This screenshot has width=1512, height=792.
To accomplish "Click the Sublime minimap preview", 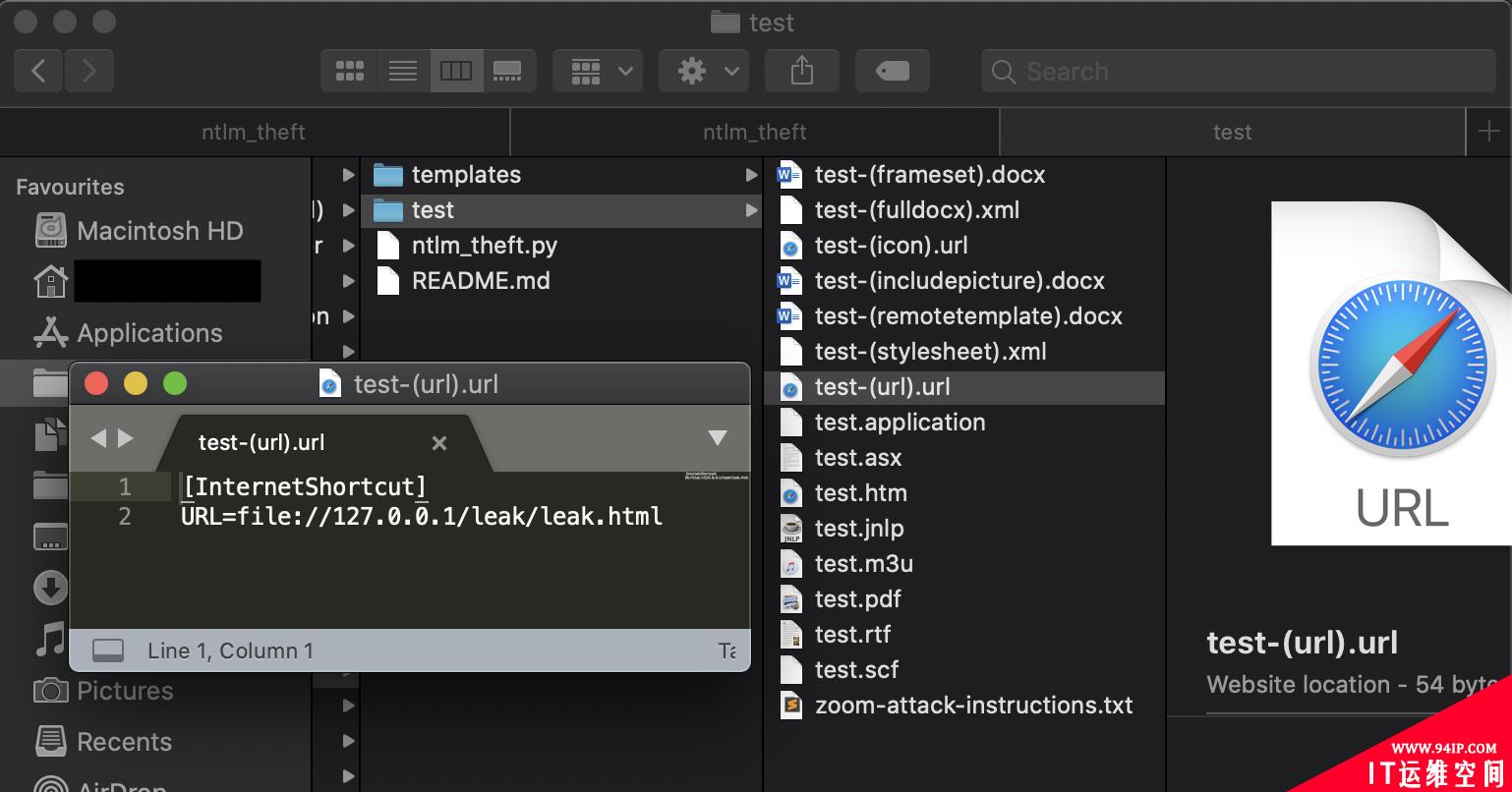I will [x=717, y=478].
